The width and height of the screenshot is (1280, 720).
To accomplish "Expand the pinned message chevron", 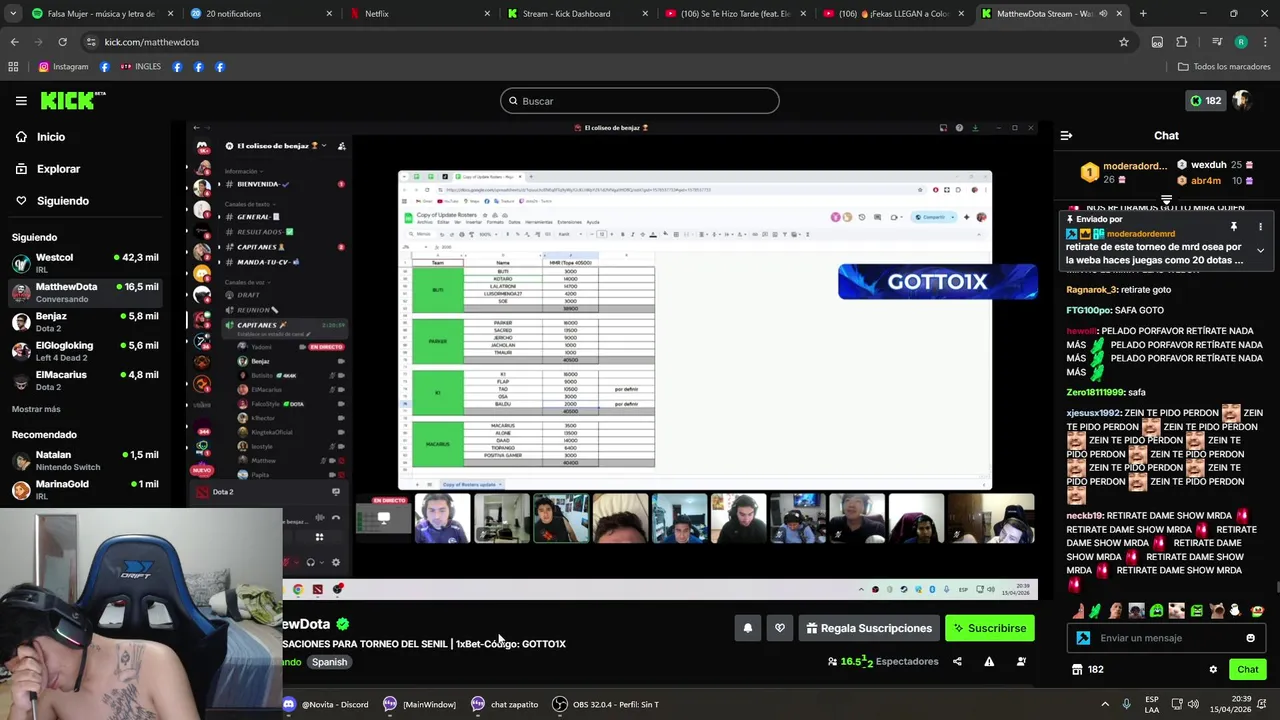I will click(1260, 251).
